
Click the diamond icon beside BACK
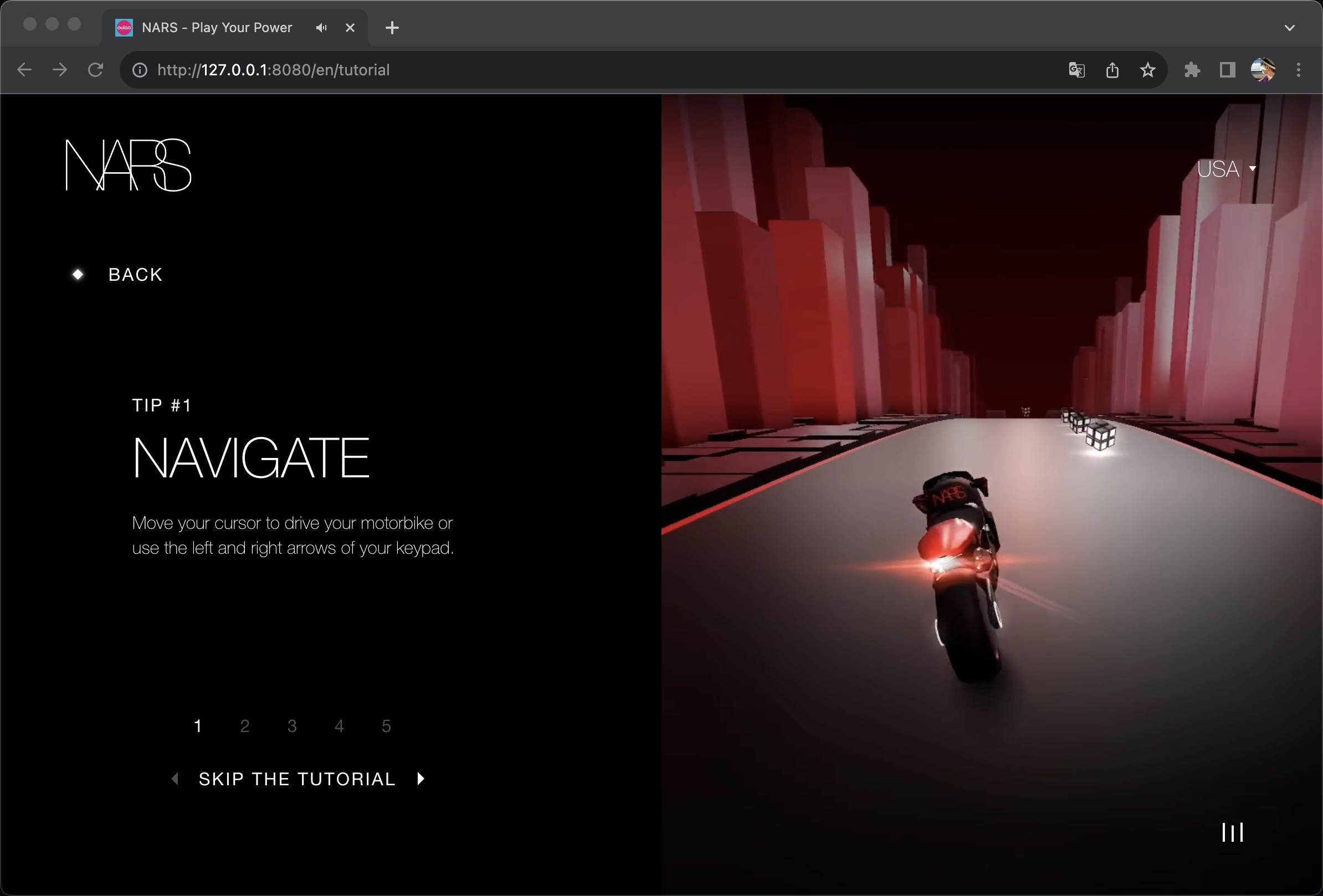click(x=78, y=275)
